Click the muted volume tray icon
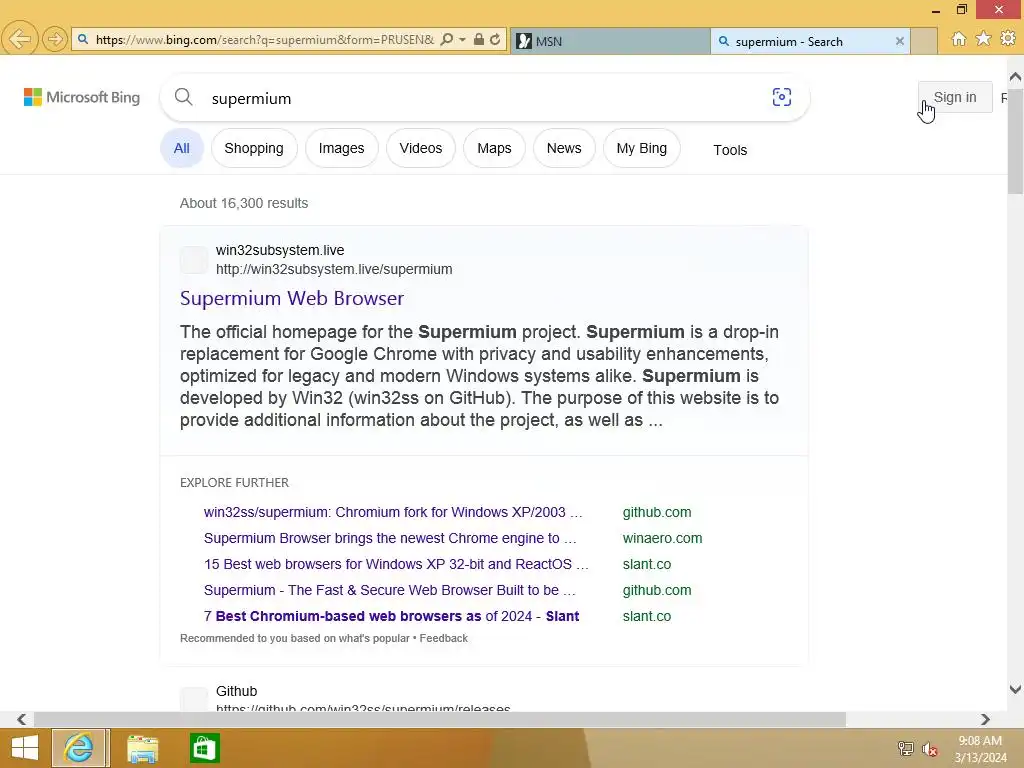Viewport: 1024px width, 768px height. tap(930, 748)
